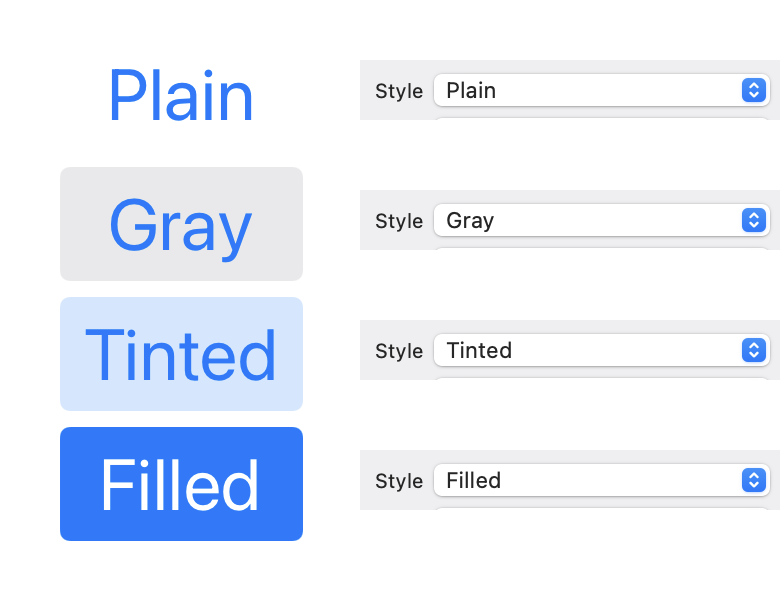Click the blue chevron icon on the Gray popup
The image size is (780, 600).
[754, 220]
